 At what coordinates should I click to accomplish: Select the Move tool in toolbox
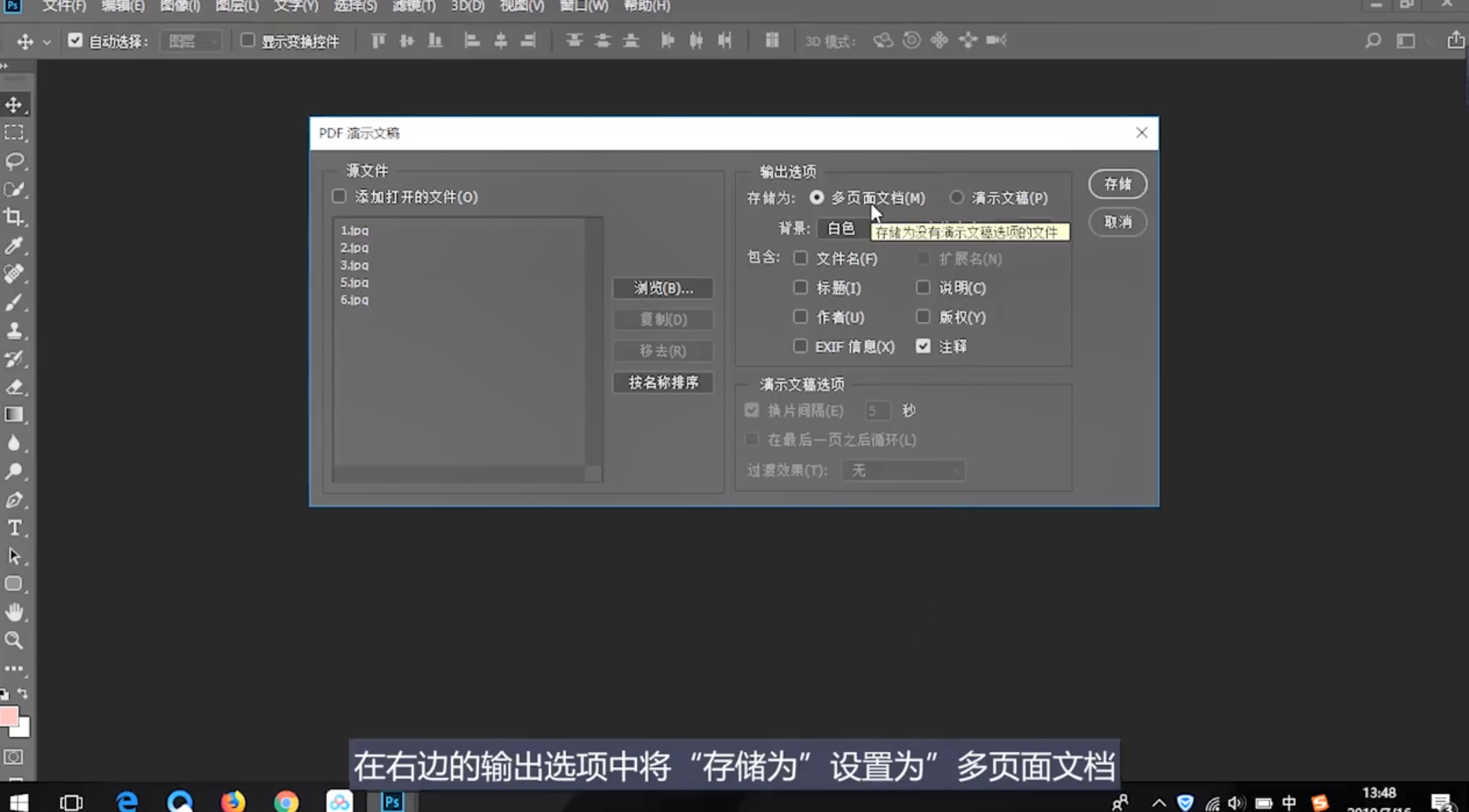point(14,104)
